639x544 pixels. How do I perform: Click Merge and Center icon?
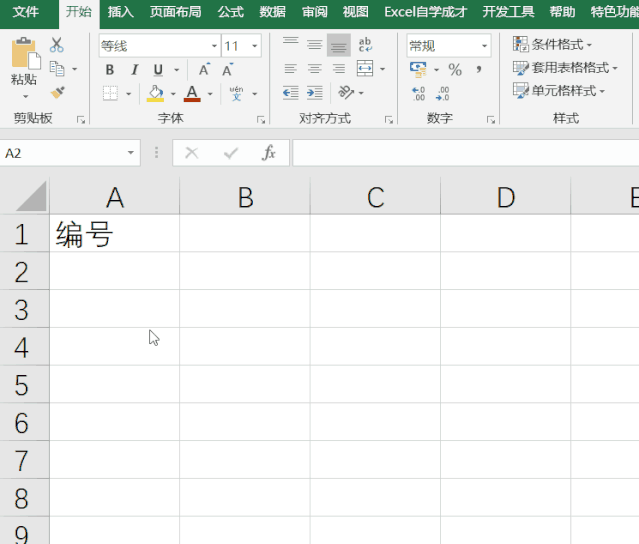(365, 68)
